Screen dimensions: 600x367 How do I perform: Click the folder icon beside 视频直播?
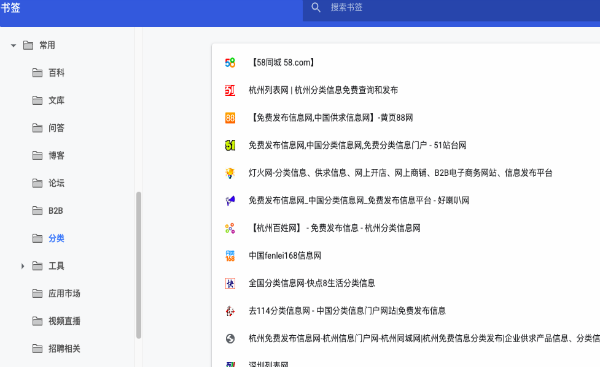tap(37, 321)
